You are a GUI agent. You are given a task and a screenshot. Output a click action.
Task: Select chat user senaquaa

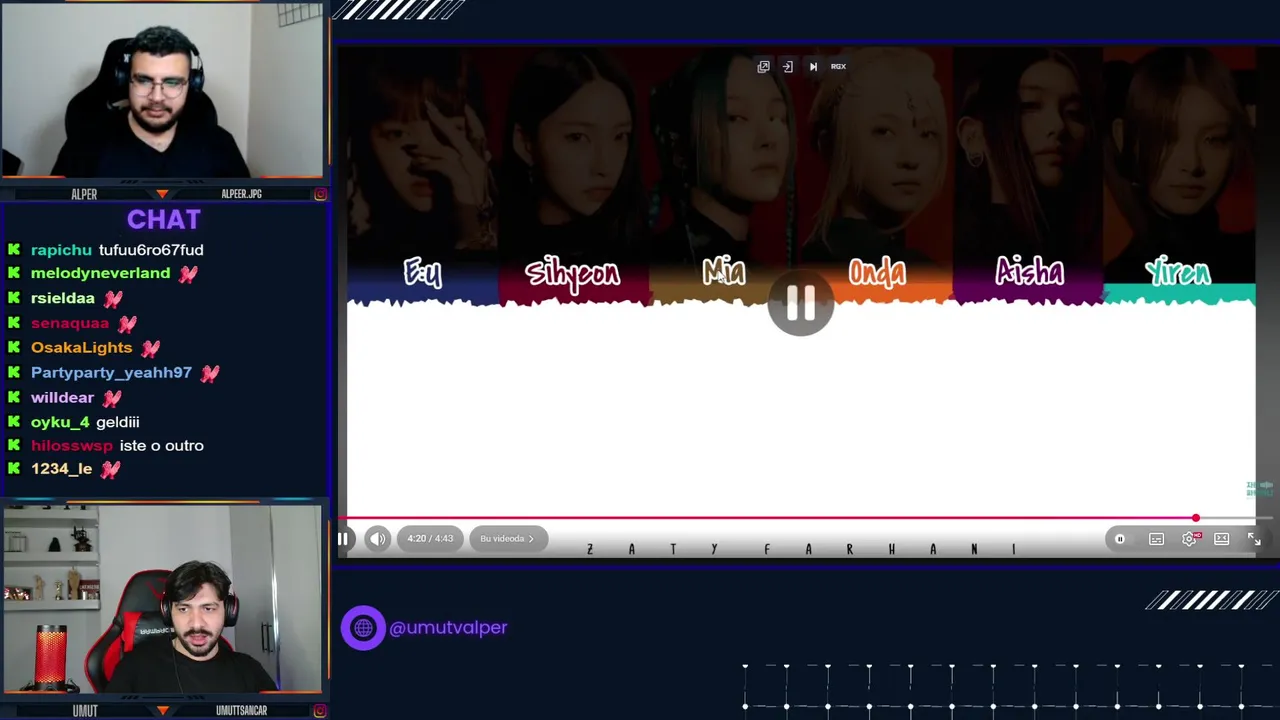click(x=69, y=323)
